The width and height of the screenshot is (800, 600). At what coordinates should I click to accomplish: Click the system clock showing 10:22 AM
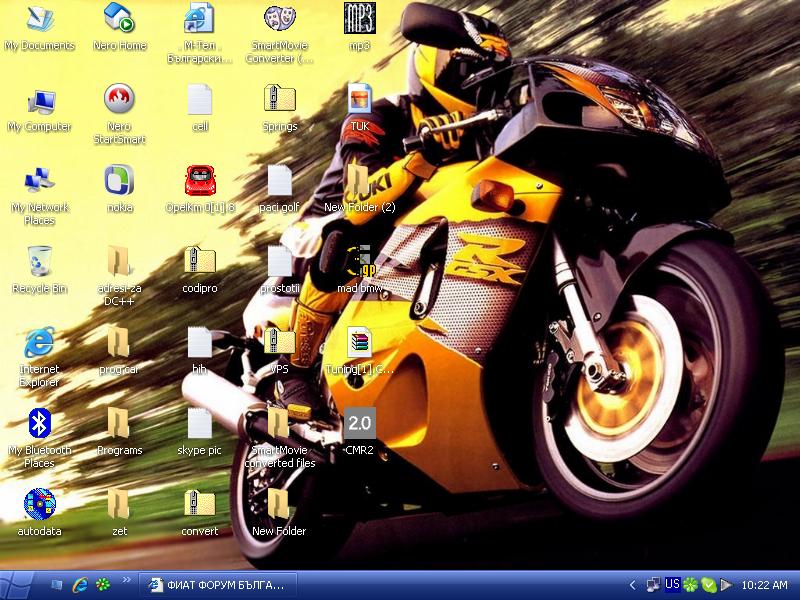click(x=765, y=585)
